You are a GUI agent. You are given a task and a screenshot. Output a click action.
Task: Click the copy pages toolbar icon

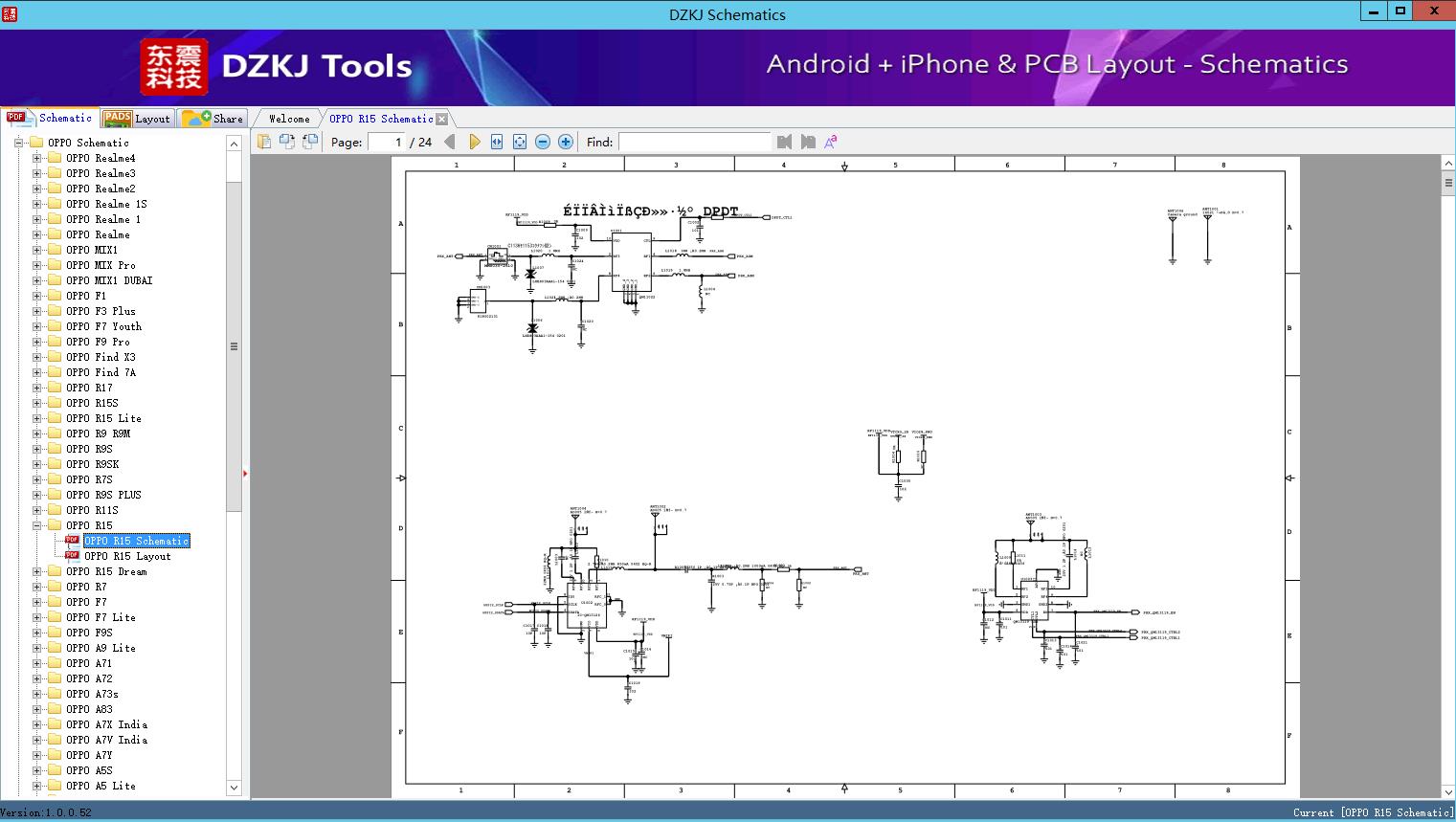264,142
